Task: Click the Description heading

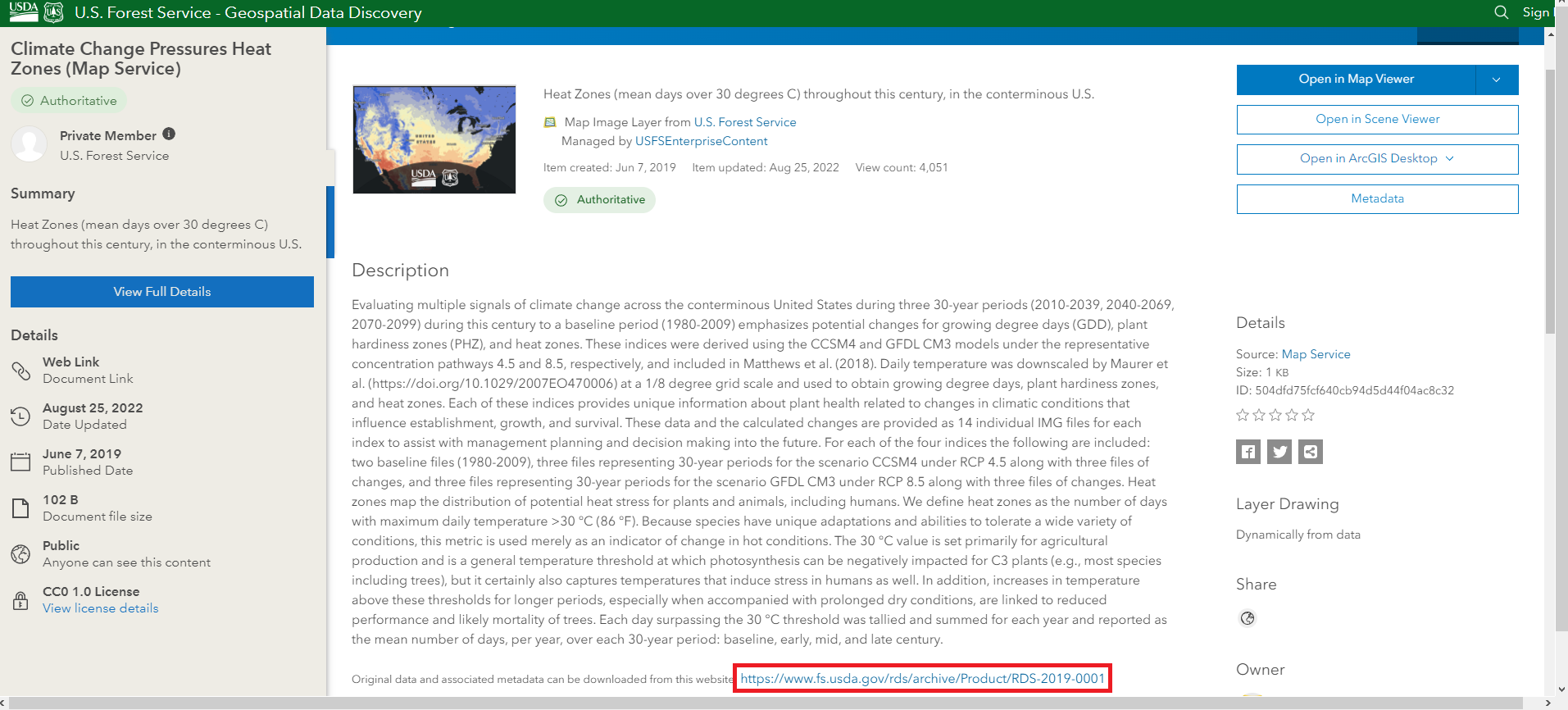Action: click(x=400, y=271)
